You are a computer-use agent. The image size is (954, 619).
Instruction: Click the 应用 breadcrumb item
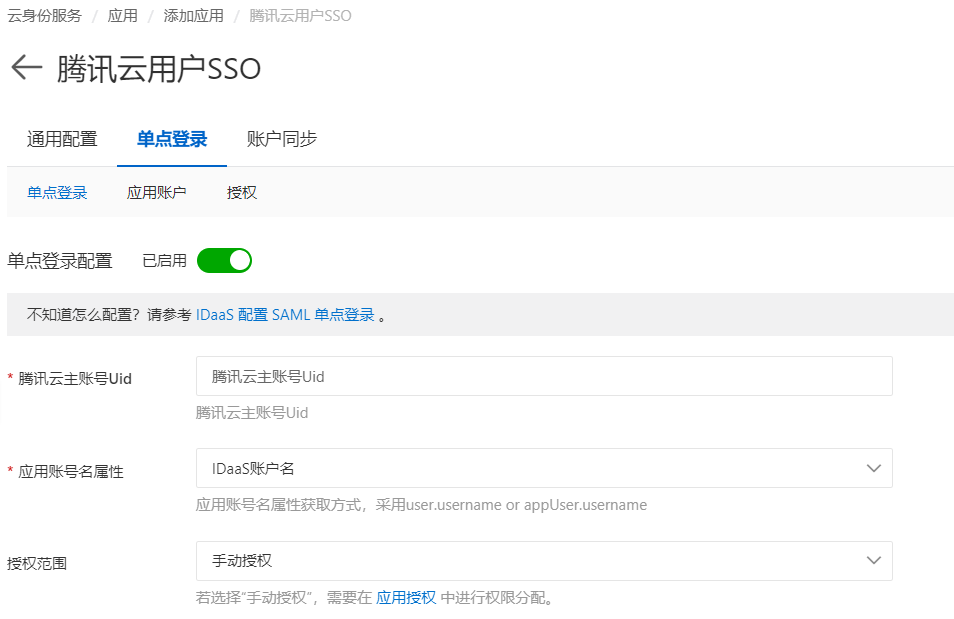click(x=122, y=16)
